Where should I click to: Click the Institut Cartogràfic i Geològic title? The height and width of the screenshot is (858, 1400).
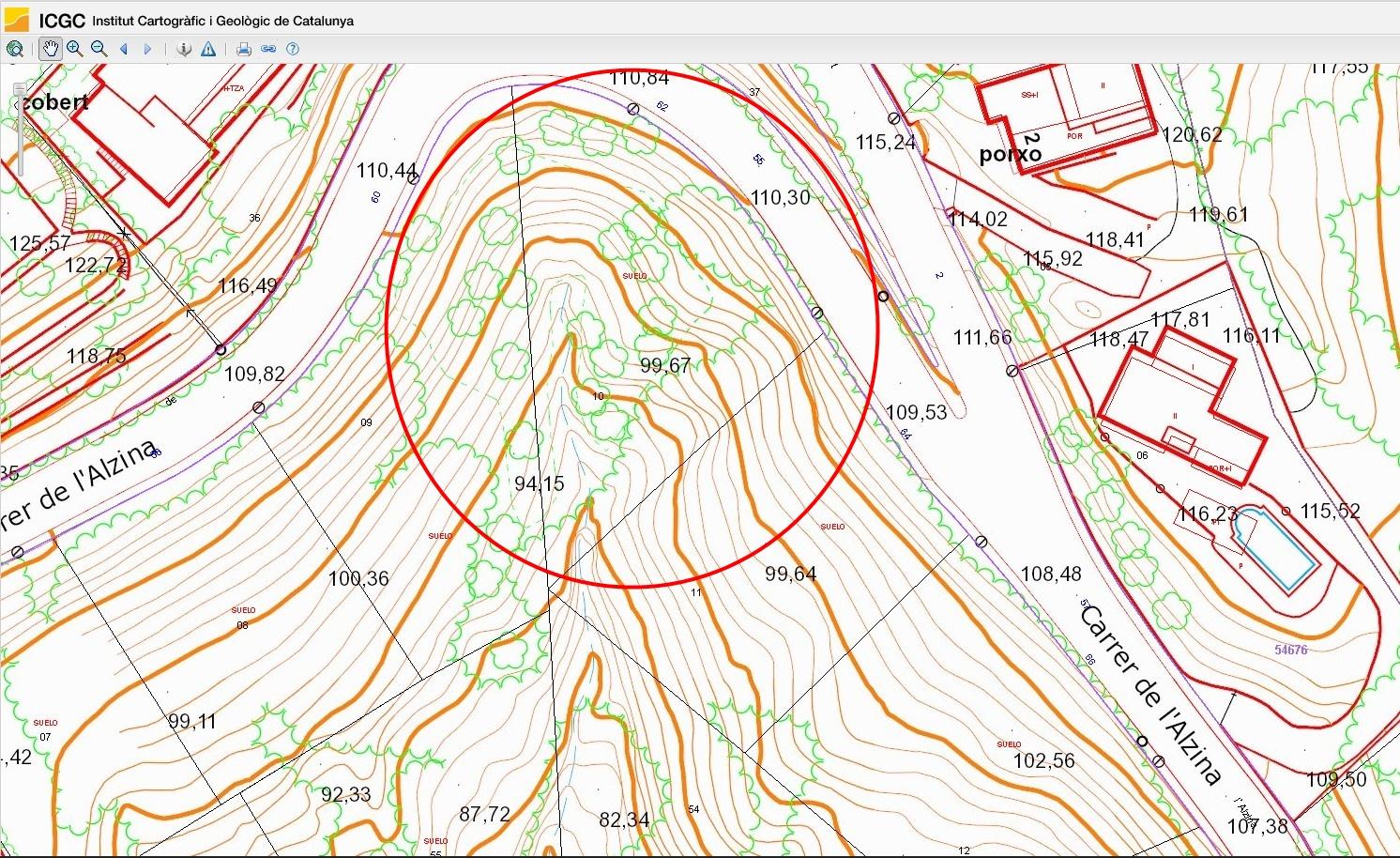(222, 20)
